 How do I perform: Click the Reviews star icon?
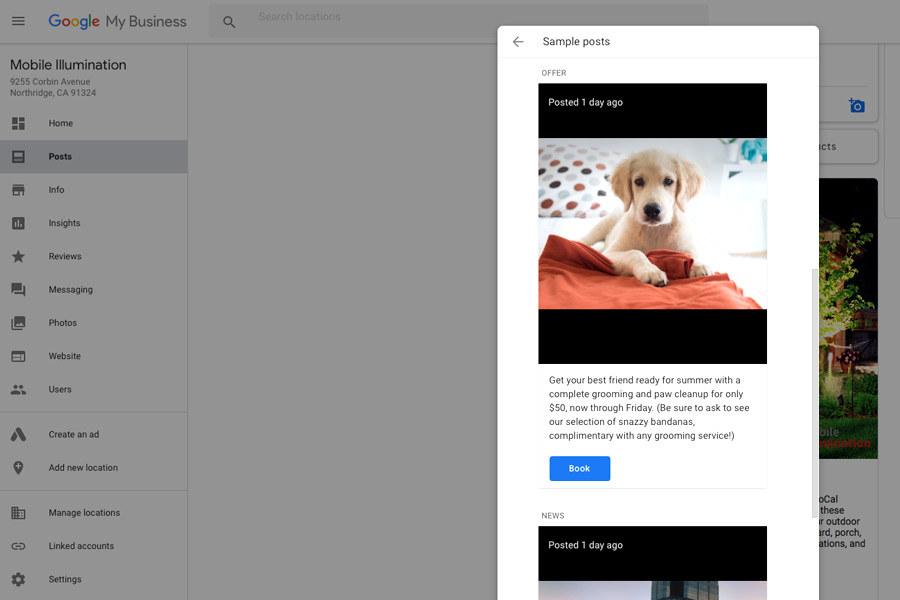click(18, 256)
